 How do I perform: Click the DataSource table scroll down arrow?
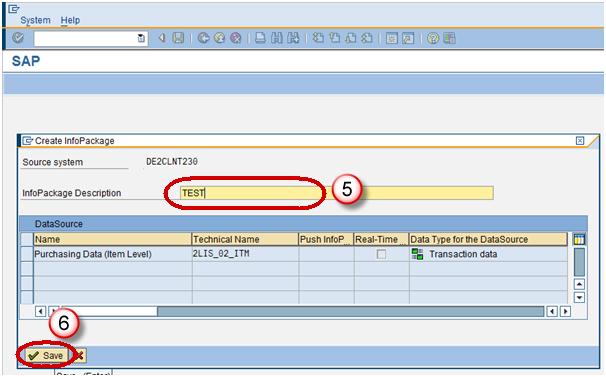pos(579,297)
